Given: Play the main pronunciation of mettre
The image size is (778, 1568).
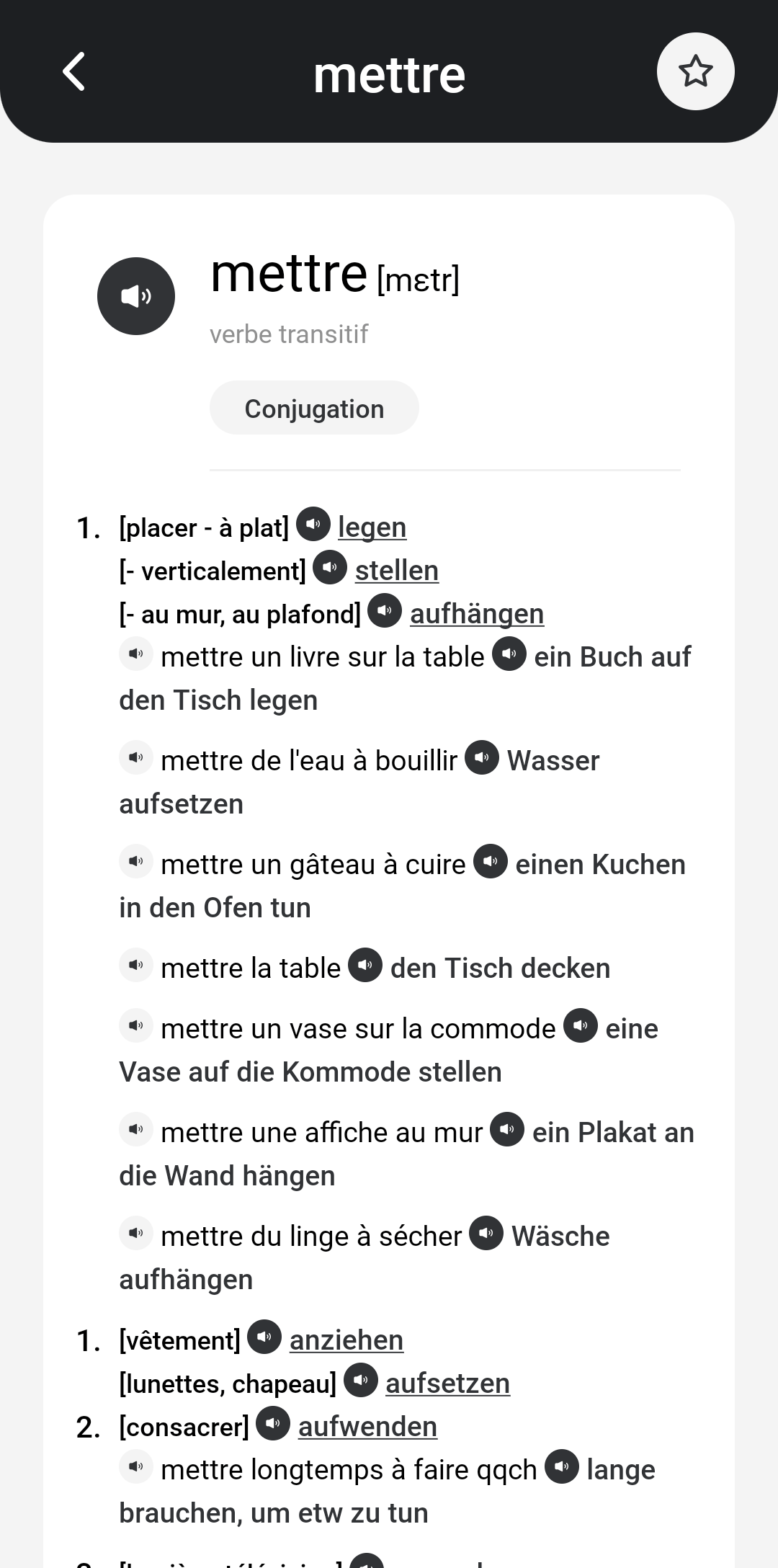Looking at the screenshot, I should click(136, 296).
